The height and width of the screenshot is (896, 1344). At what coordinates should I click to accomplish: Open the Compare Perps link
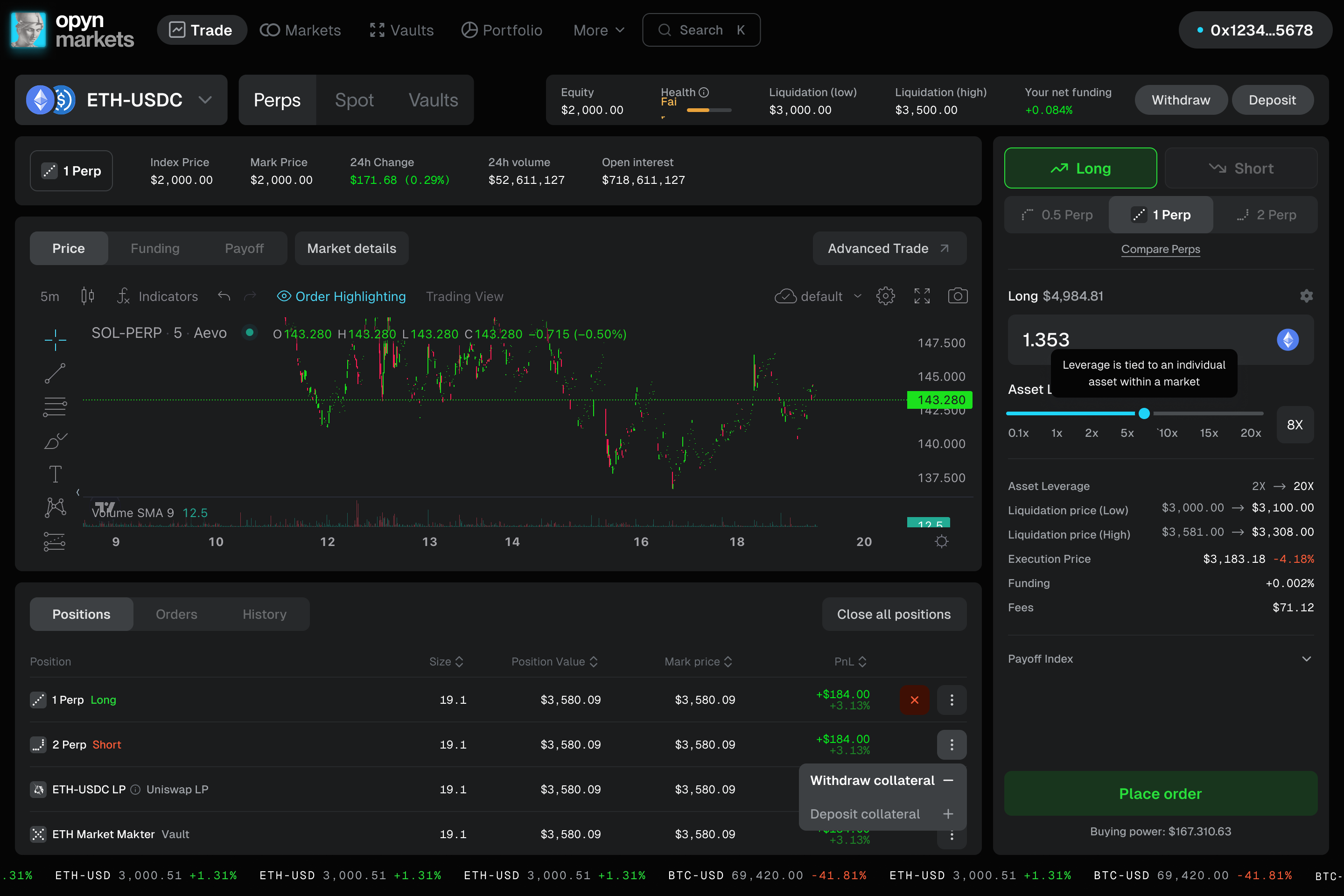1161,249
